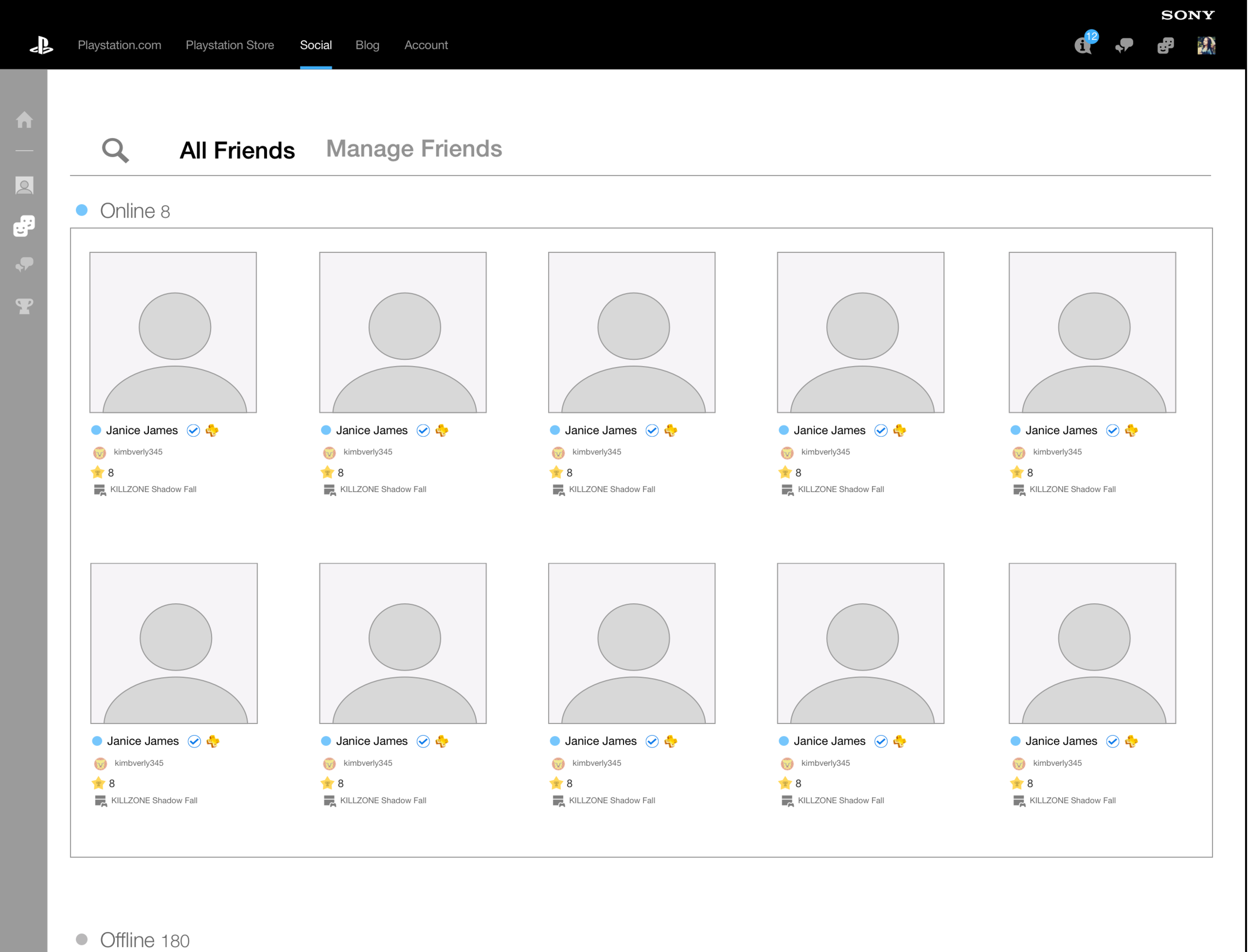
Task: Click the Online 8 section heading
Action: click(x=135, y=211)
